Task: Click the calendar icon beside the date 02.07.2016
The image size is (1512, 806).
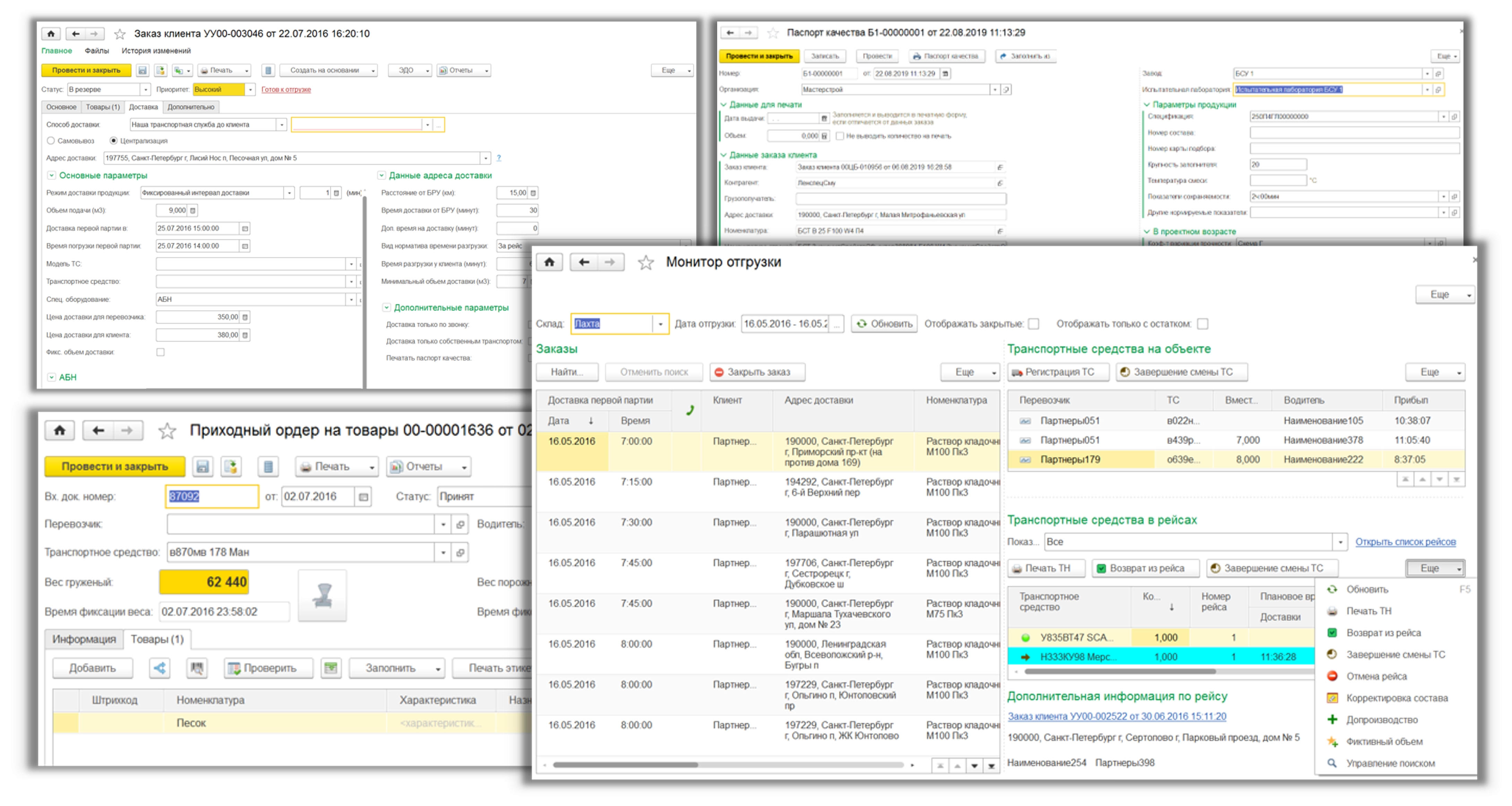Action: 363,497
